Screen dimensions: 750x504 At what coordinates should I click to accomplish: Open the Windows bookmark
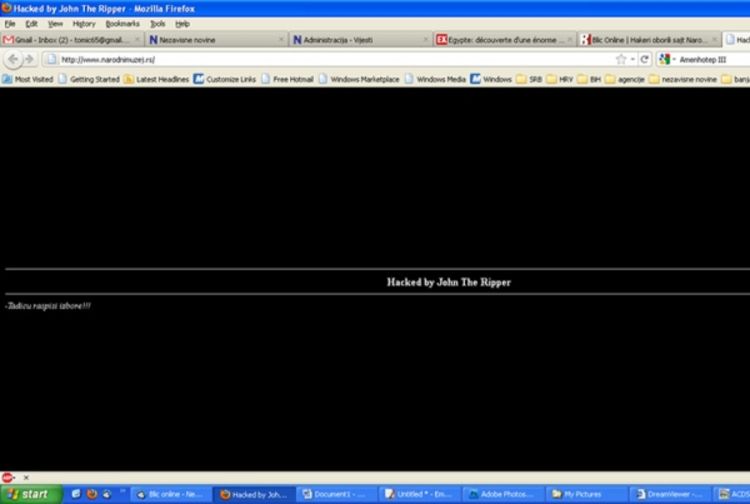491,79
